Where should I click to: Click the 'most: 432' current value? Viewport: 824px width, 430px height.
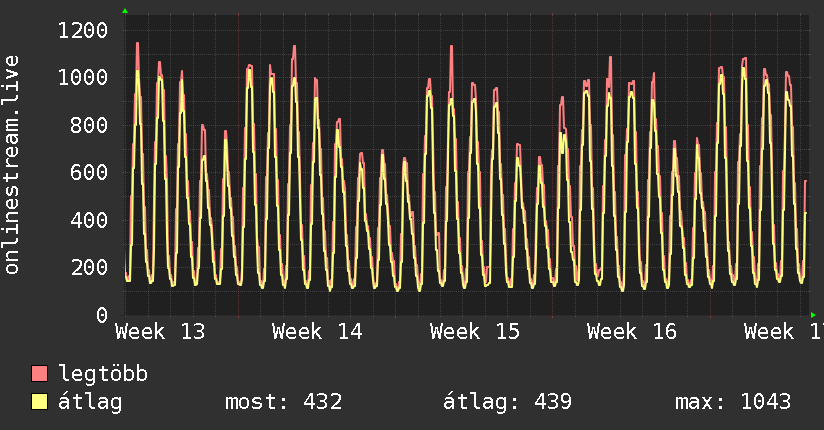click(284, 402)
